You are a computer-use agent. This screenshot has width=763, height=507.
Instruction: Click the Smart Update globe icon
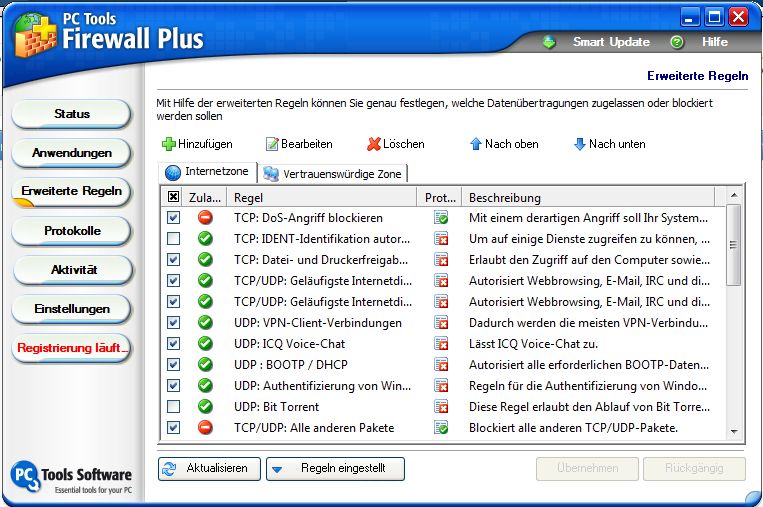pos(549,42)
